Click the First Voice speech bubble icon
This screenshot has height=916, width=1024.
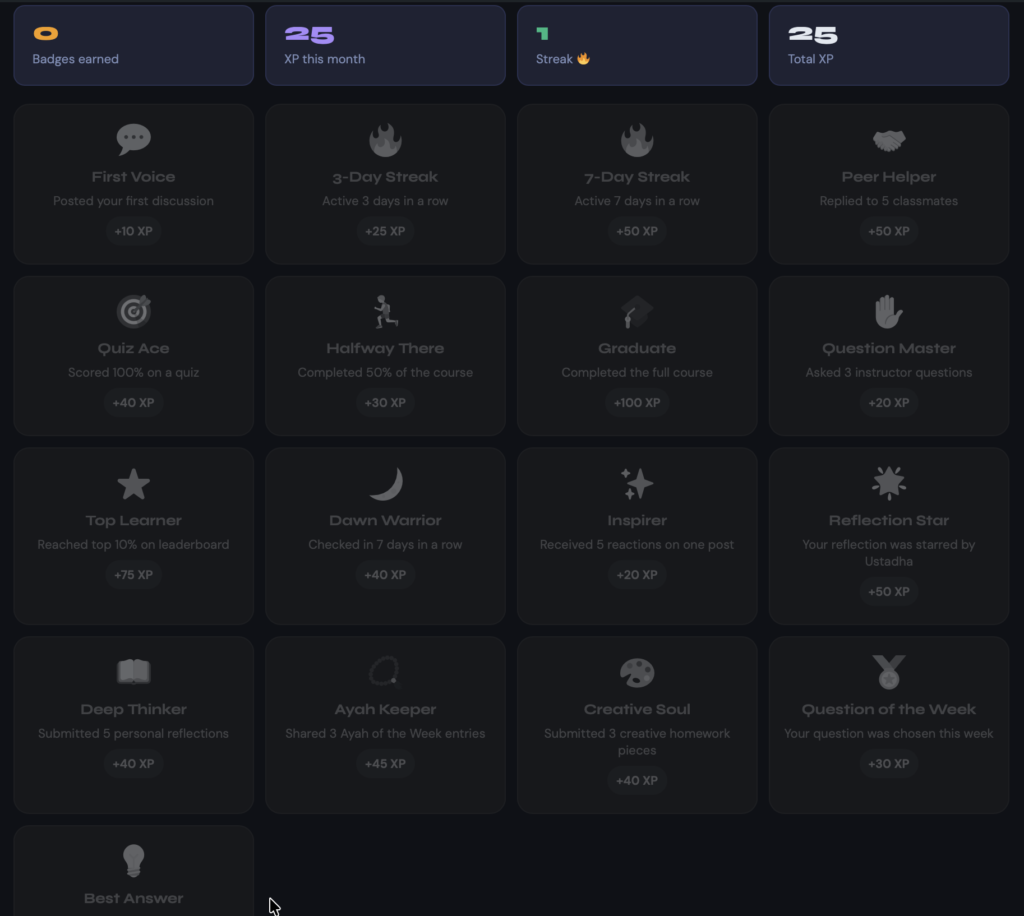(133, 139)
